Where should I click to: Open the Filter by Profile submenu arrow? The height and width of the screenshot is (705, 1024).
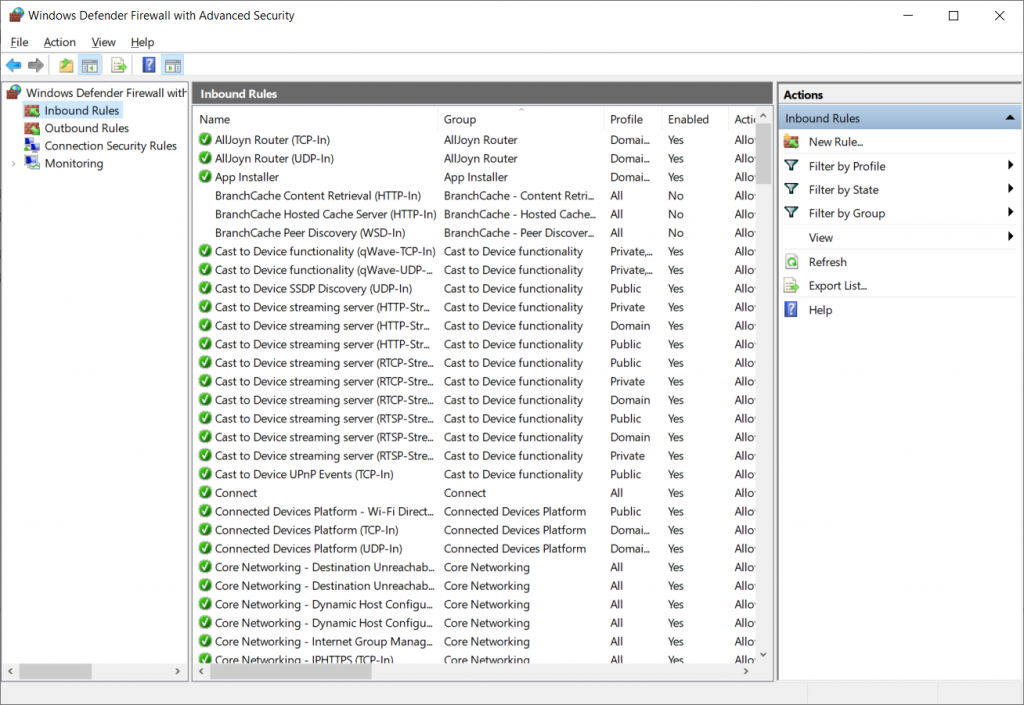click(x=1010, y=165)
